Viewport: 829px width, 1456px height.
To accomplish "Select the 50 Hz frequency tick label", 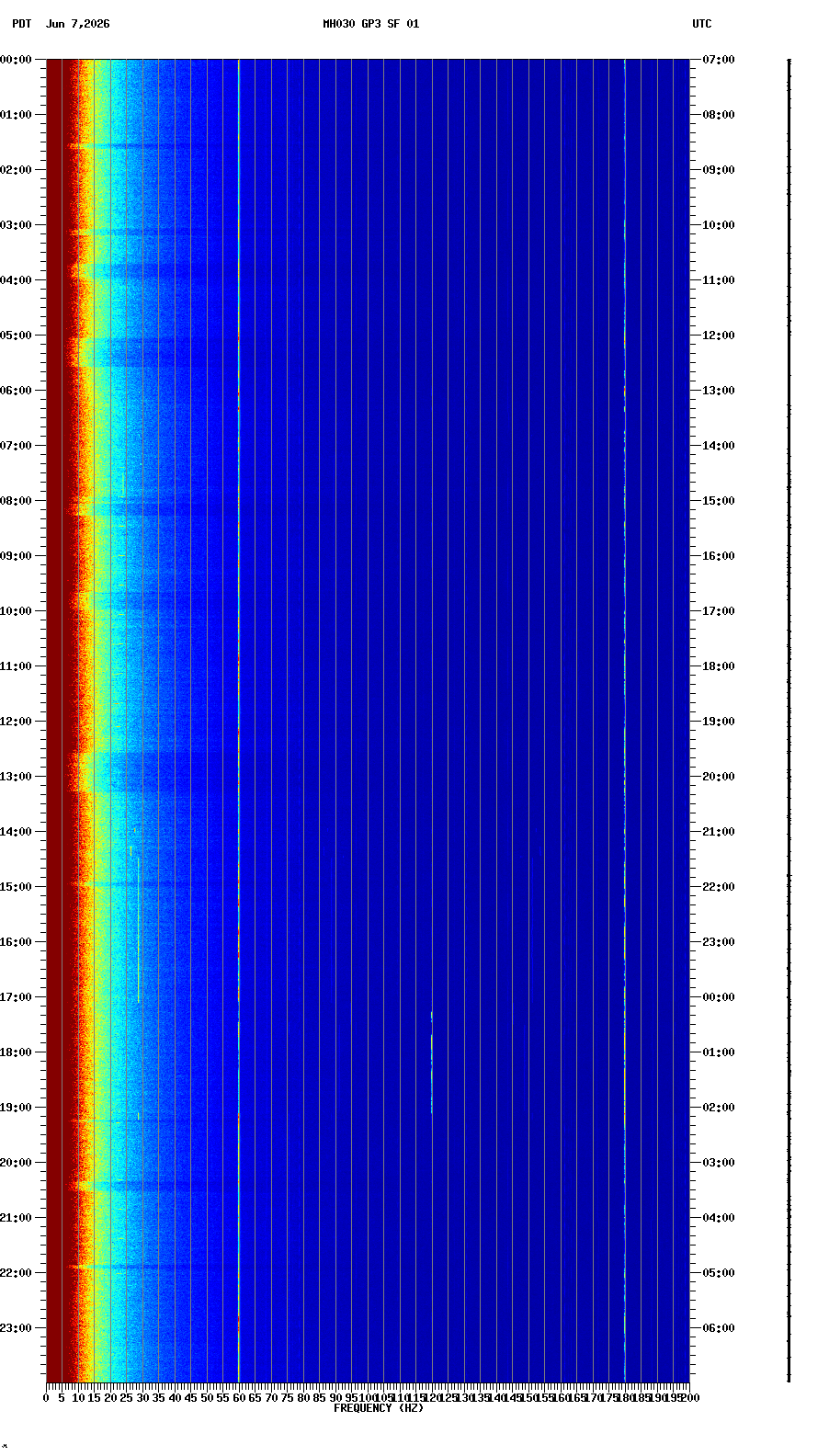I will tap(207, 1398).
